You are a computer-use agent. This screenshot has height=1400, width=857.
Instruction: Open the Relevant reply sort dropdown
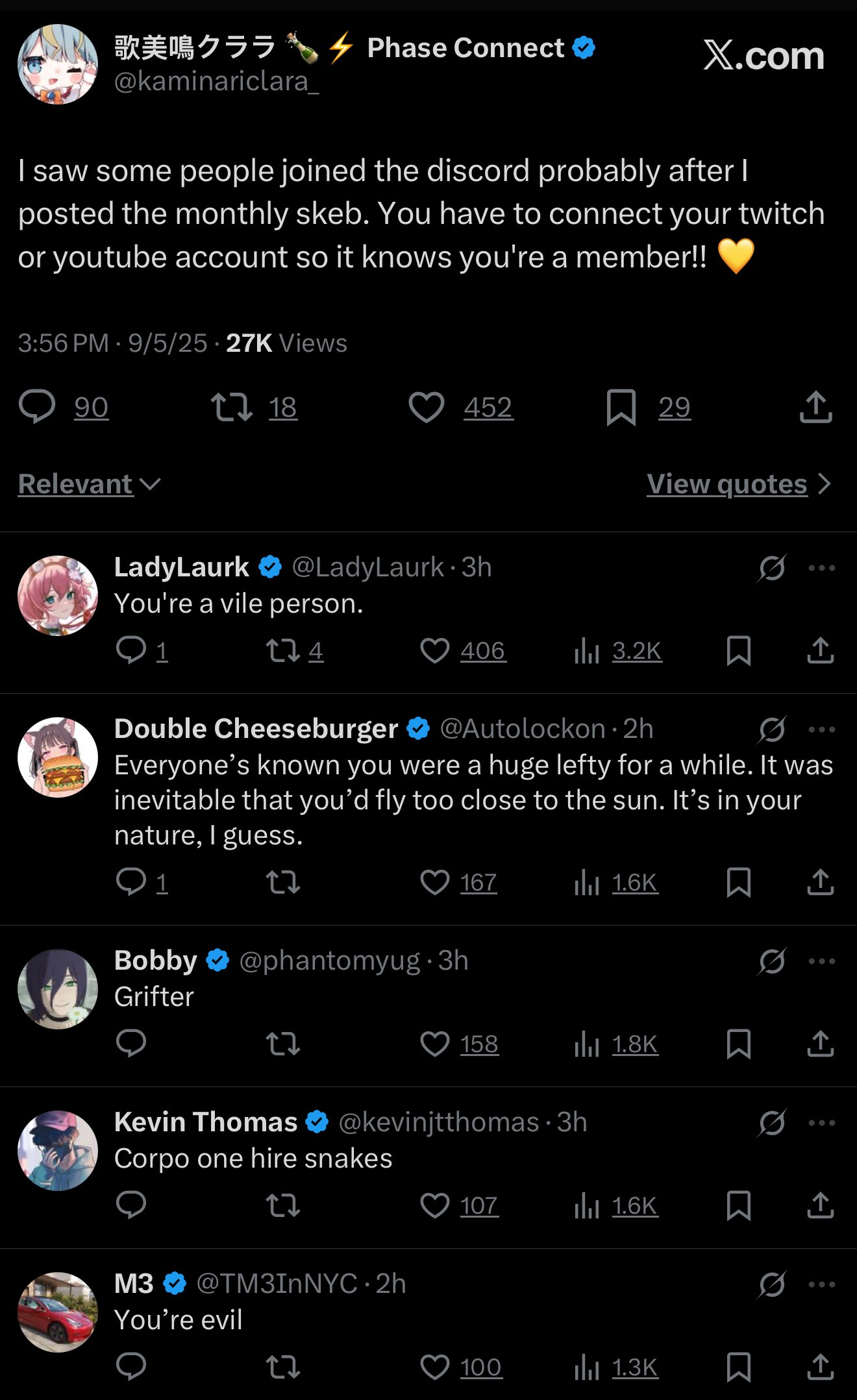pyautogui.click(x=89, y=484)
